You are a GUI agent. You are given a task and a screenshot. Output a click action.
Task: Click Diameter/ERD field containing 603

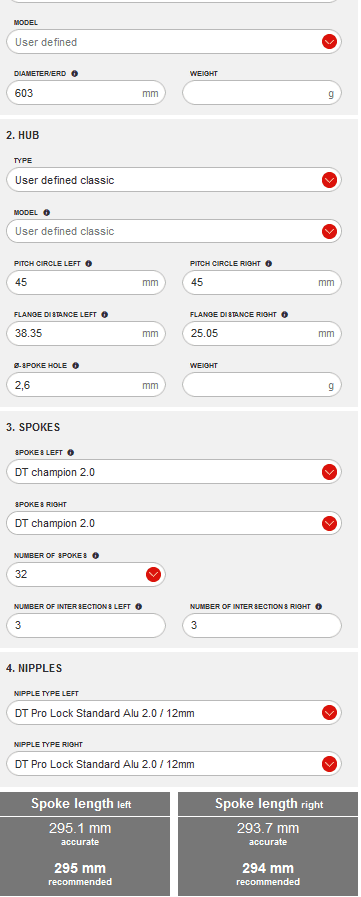[86, 93]
